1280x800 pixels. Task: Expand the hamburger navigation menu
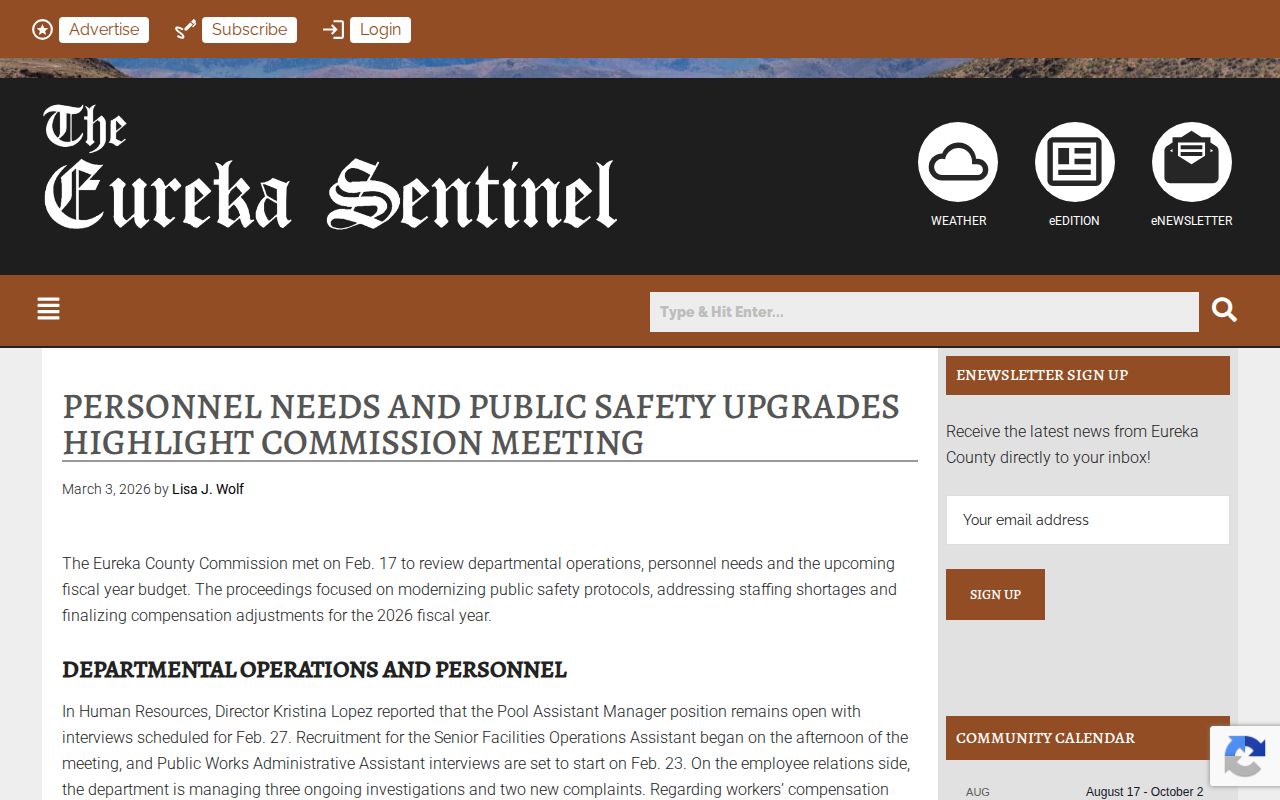48,309
